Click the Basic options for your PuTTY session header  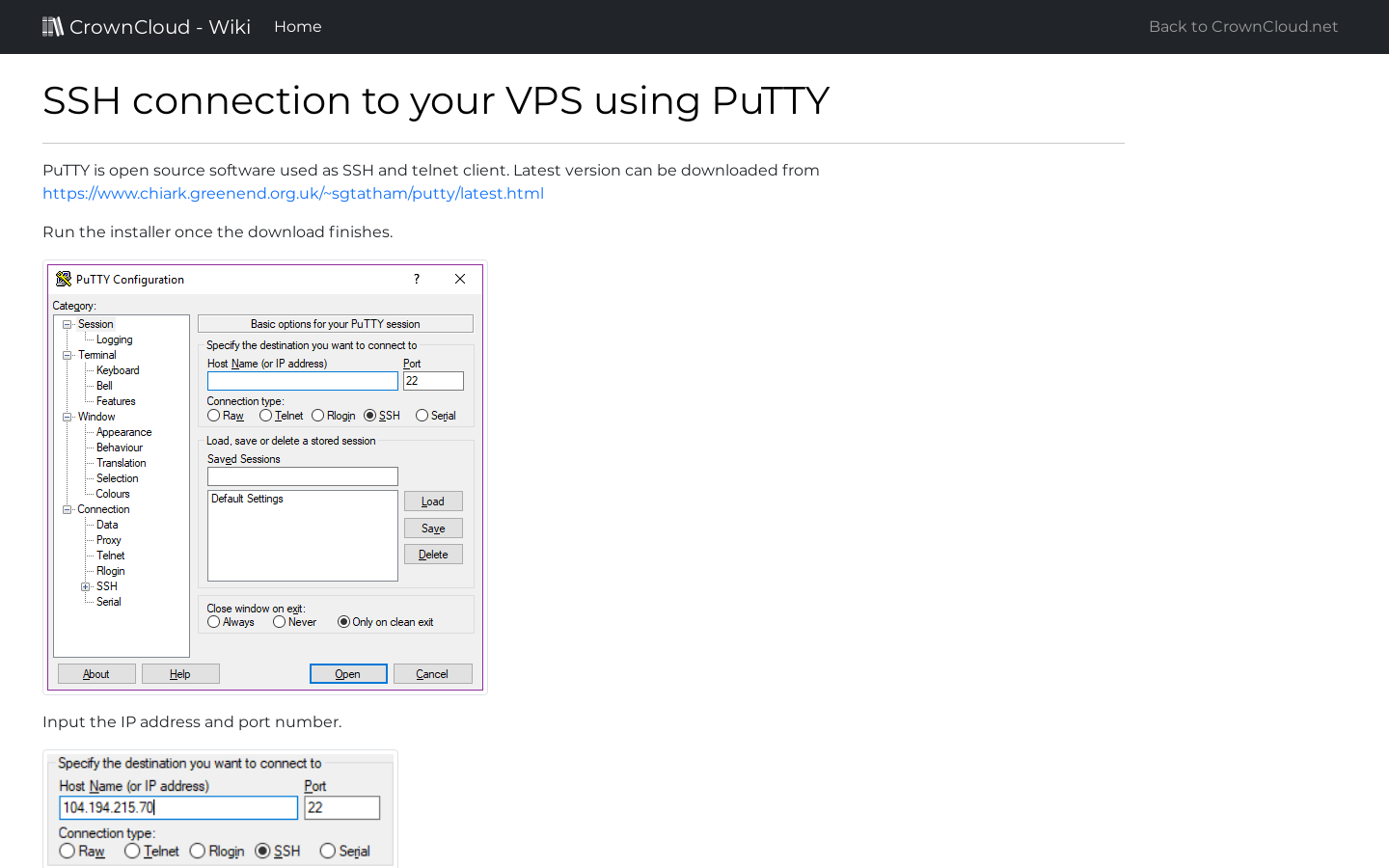coord(336,324)
